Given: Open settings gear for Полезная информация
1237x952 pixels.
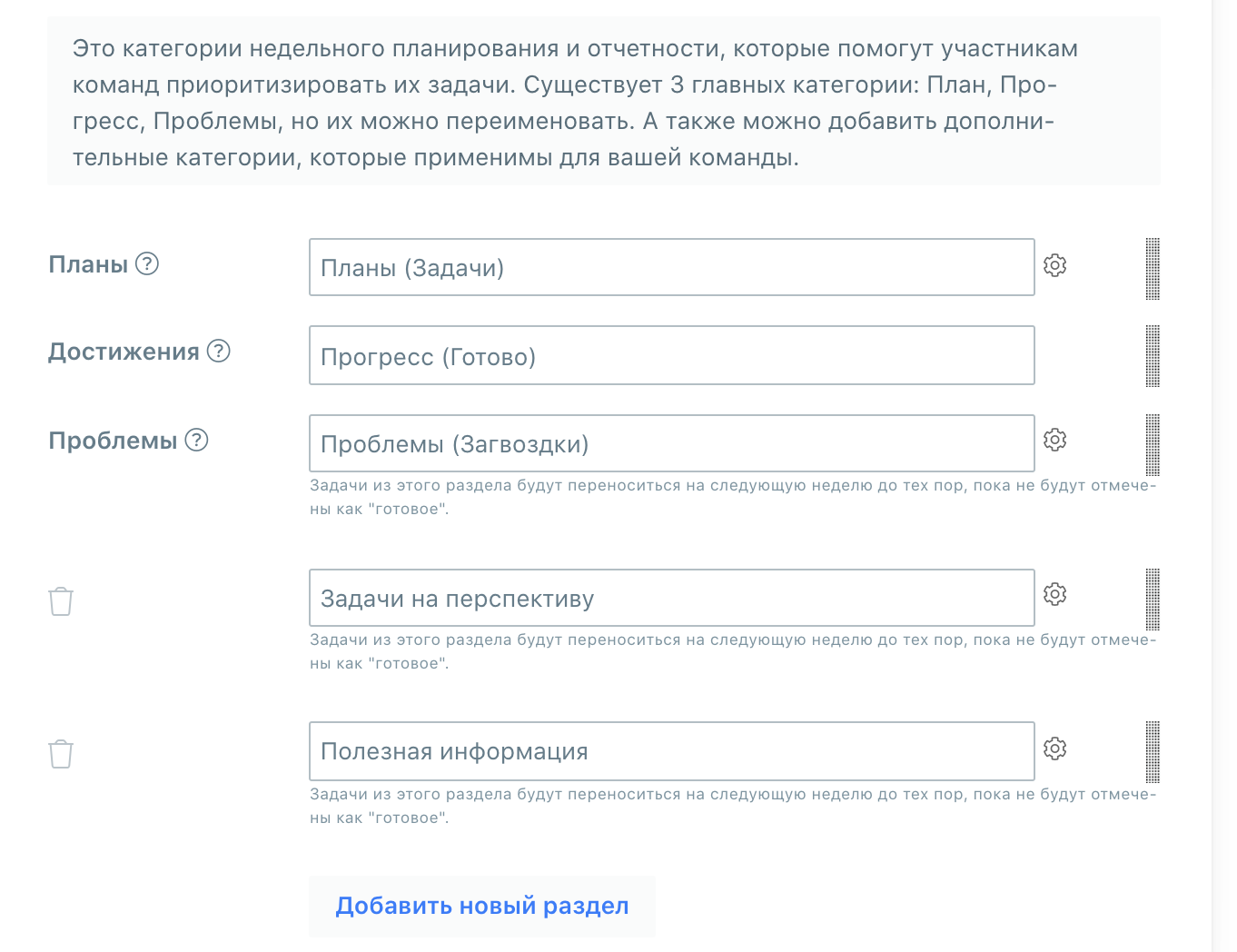Looking at the screenshot, I should pos(1054,748).
